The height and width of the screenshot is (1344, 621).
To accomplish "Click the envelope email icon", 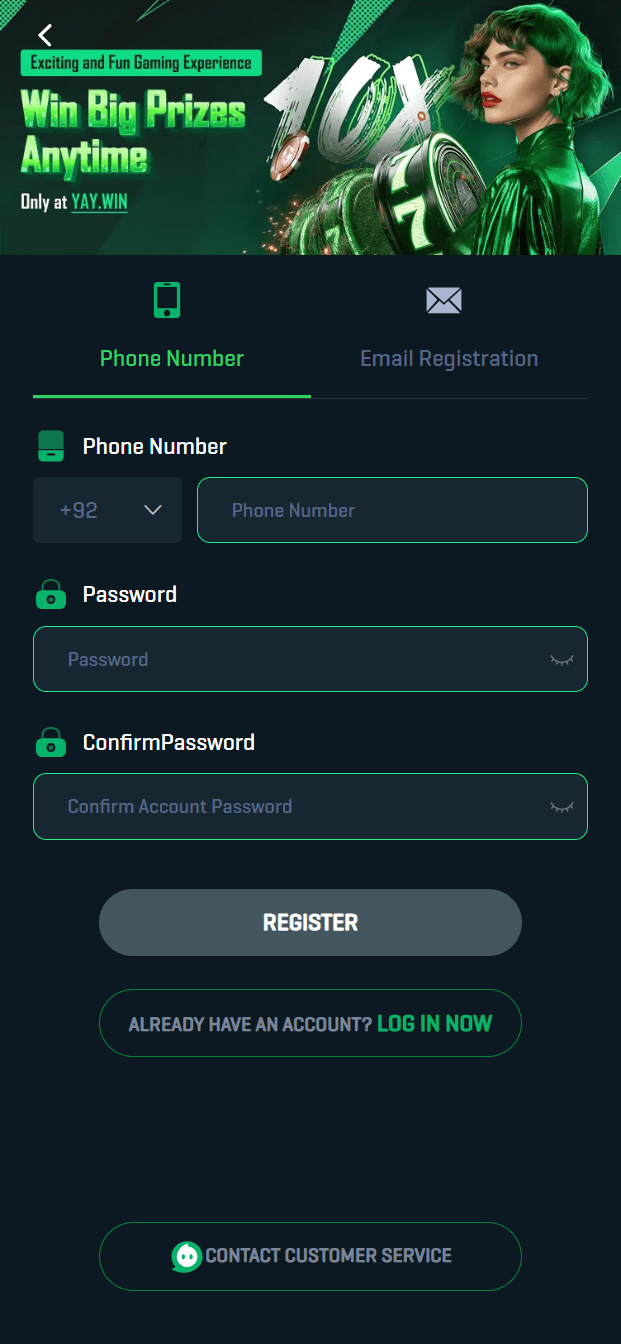I will point(443,300).
